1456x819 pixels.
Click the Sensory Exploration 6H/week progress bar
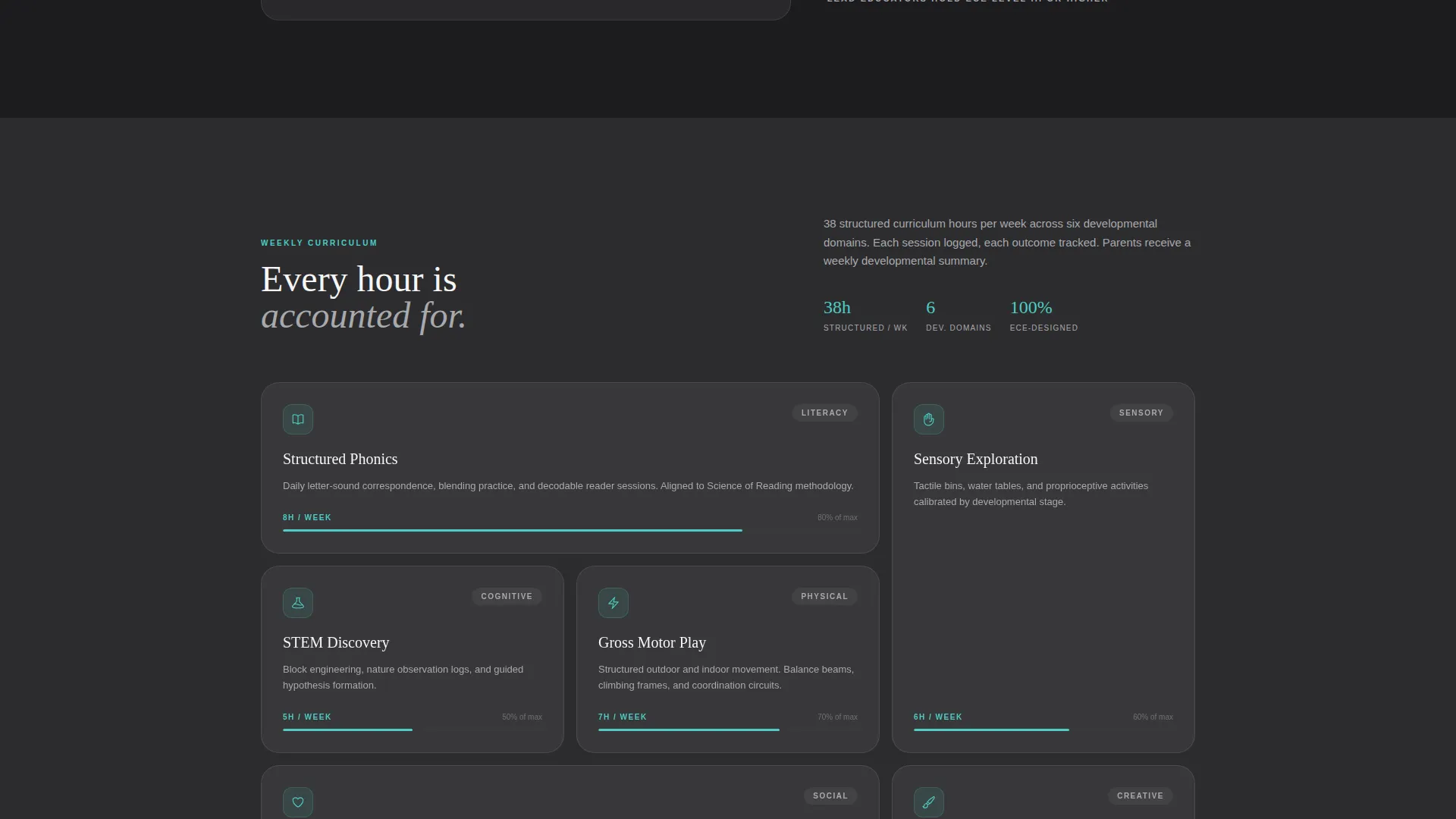tap(1043, 730)
